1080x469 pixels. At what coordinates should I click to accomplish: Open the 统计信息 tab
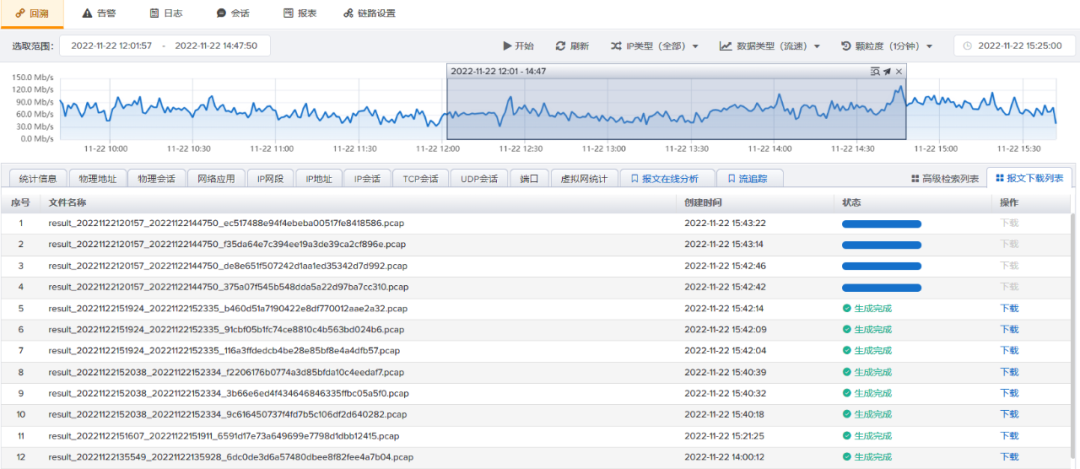38,178
